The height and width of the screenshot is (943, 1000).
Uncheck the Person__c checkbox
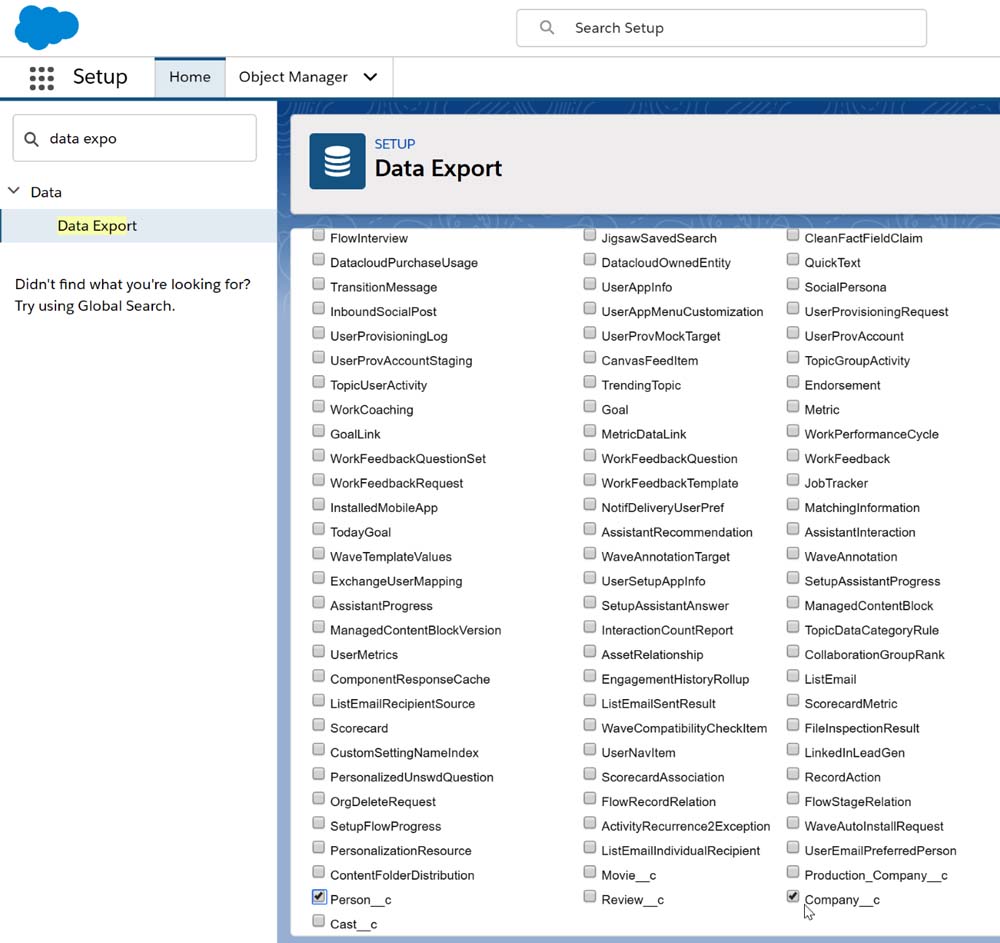click(319, 897)
